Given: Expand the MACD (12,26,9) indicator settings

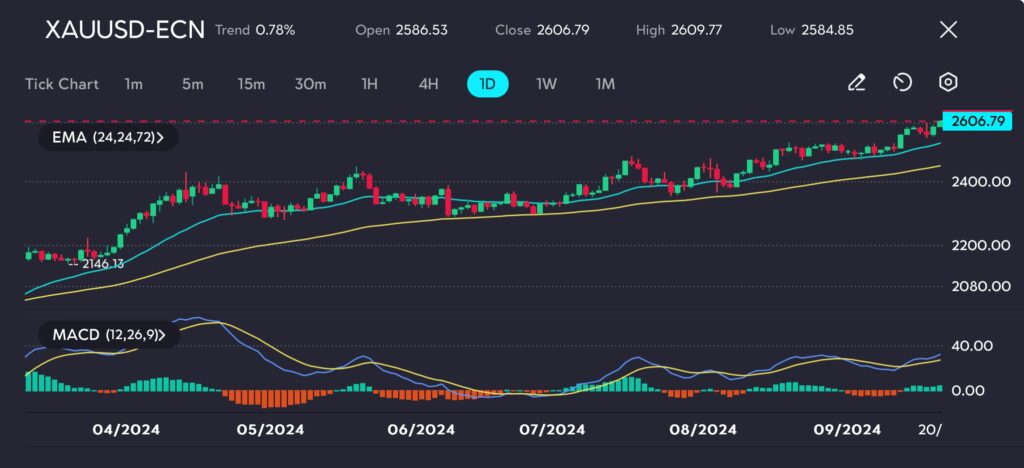Looking at the screenshot, I should (109, 335).
